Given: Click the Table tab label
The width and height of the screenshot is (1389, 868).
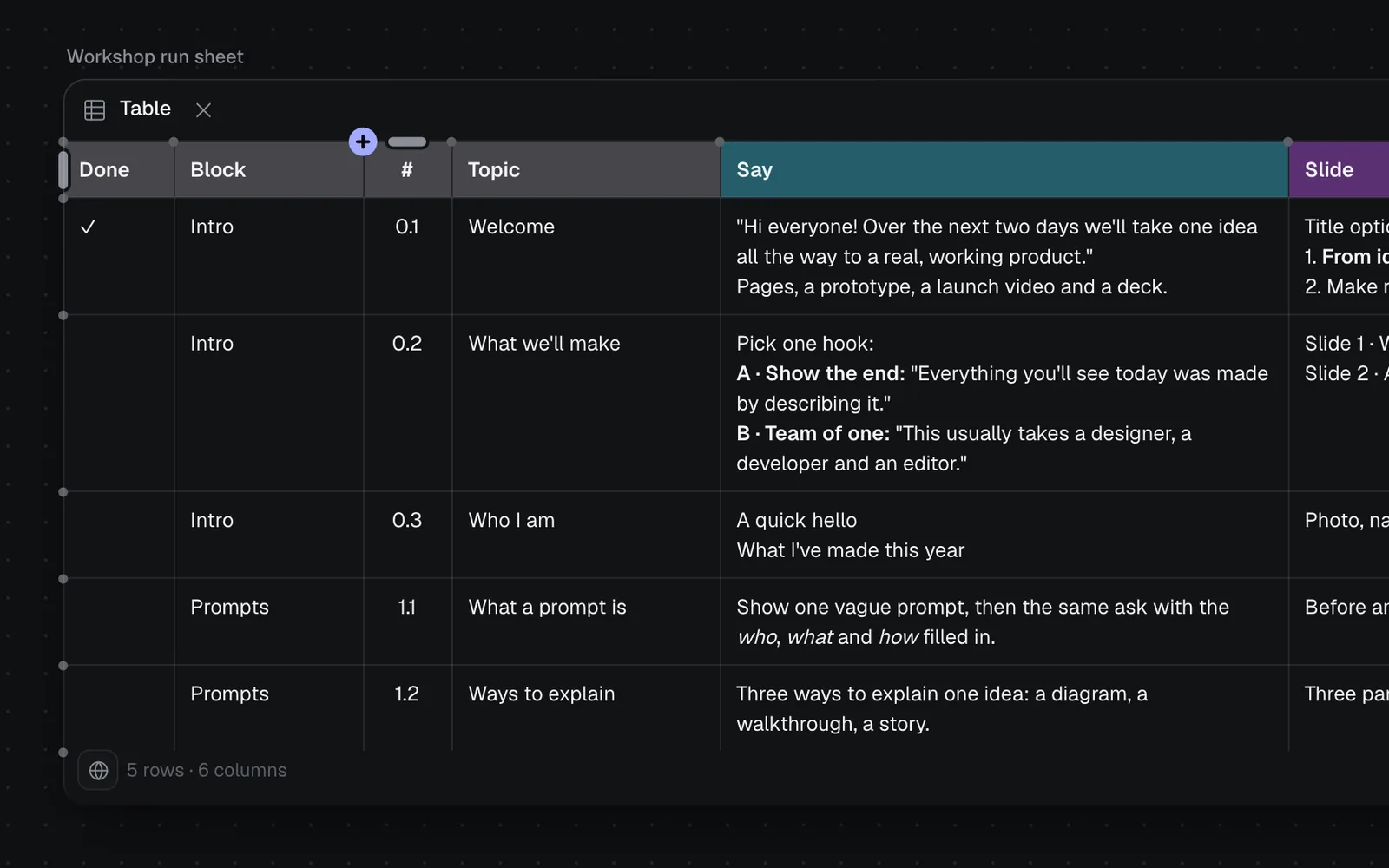Looking at the screenshot, I should click(145, 108).
